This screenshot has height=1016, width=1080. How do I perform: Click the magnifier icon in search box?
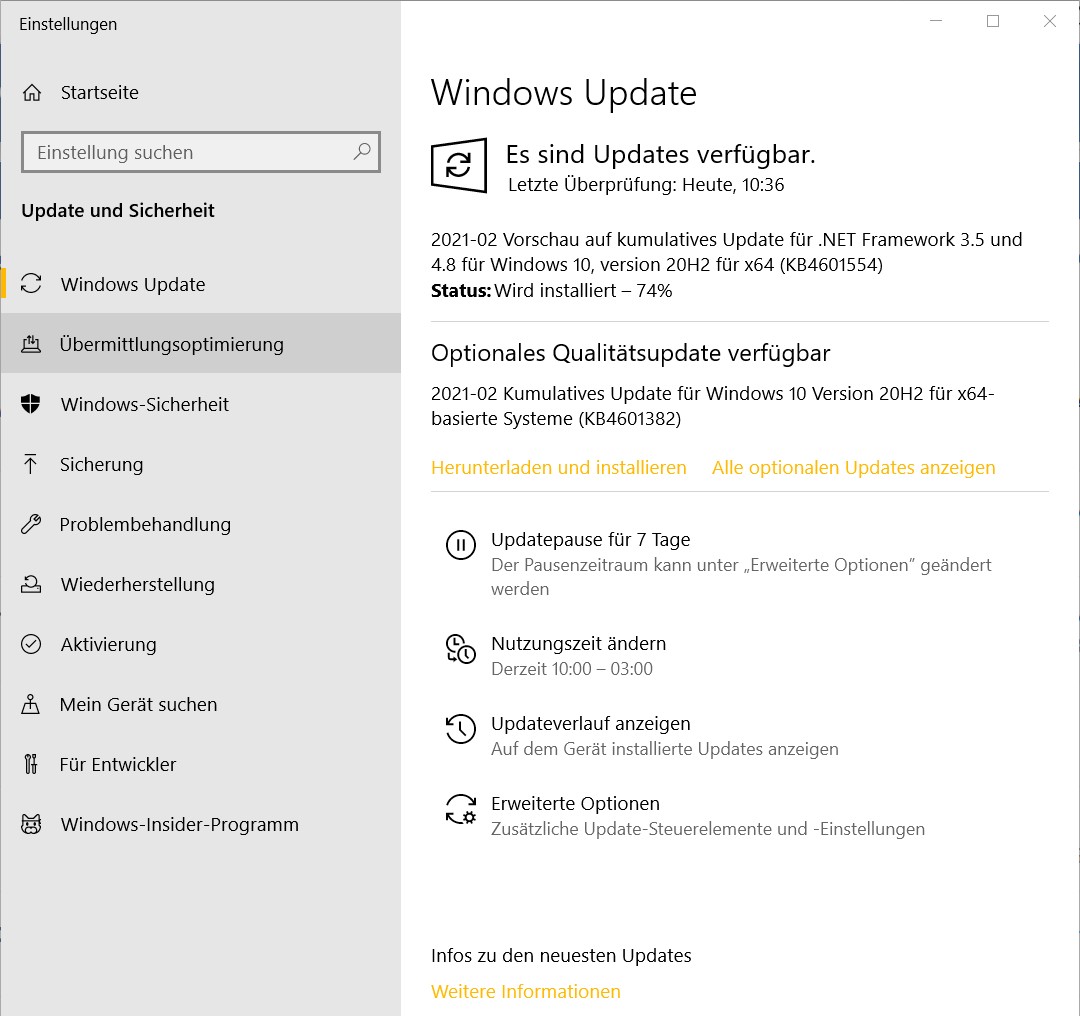click(362, 152)
